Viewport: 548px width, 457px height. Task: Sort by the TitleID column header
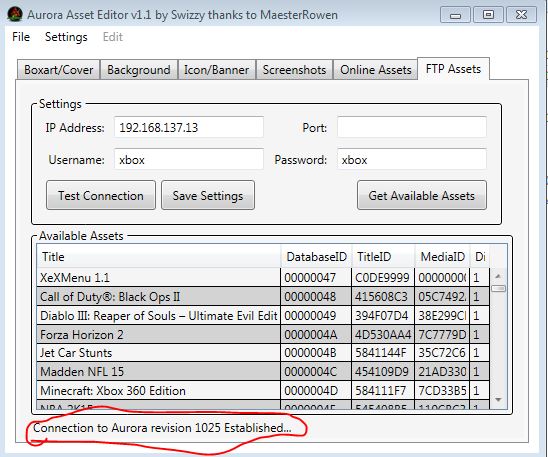click(383, 256)
